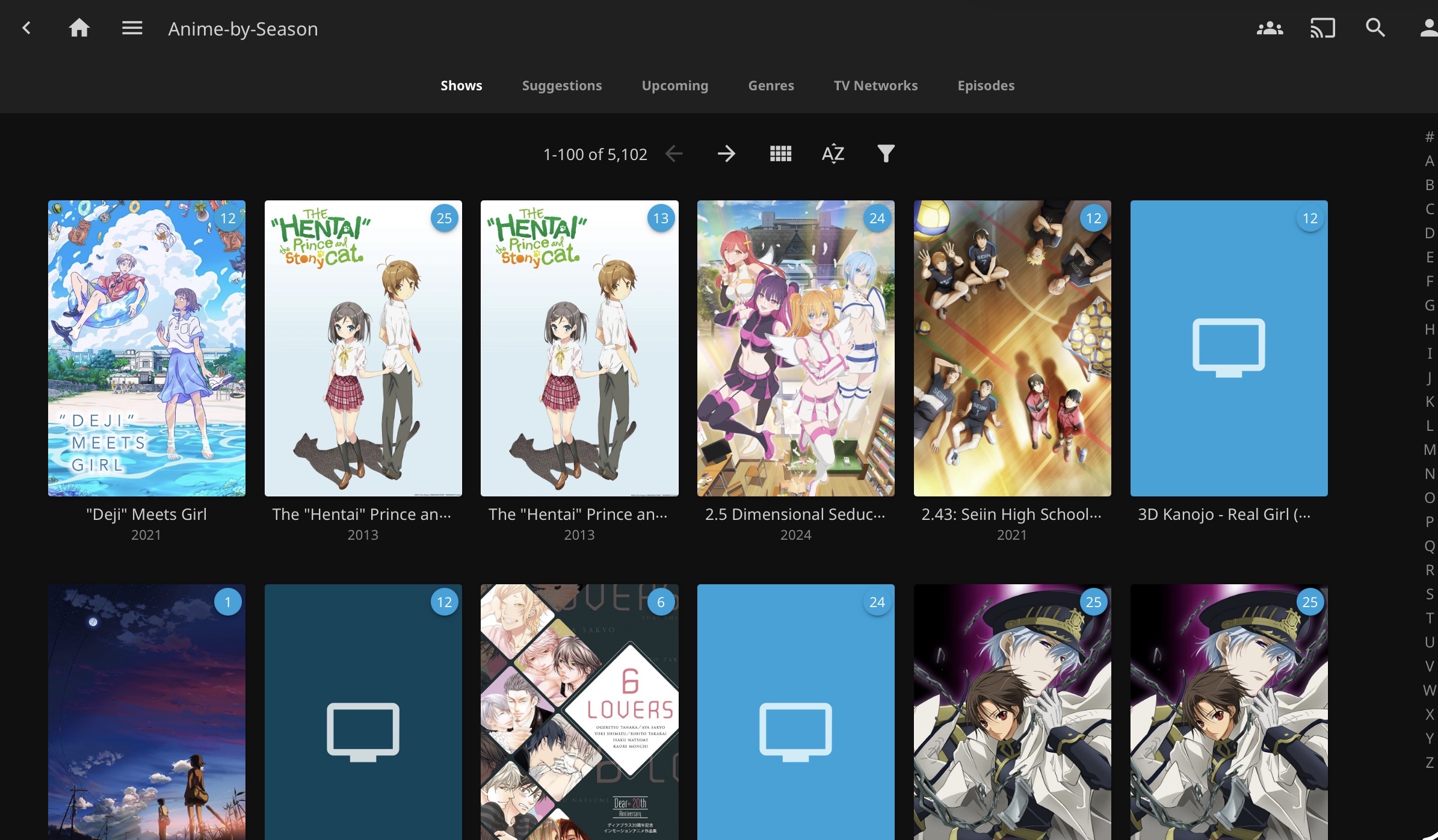The image size is (1438, 840).
Task: Go to next page arrow
Action: click(x=726, y=154)
